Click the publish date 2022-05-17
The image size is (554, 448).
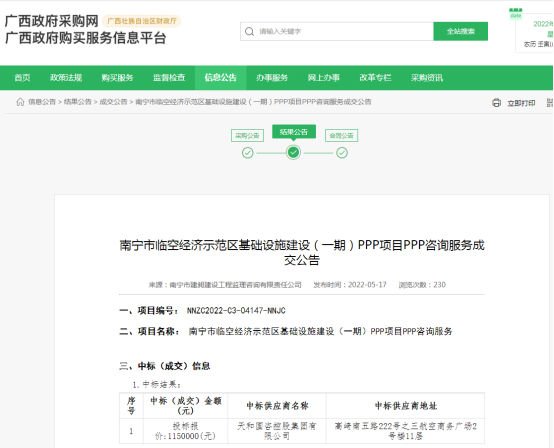click(x=367, y=285)
